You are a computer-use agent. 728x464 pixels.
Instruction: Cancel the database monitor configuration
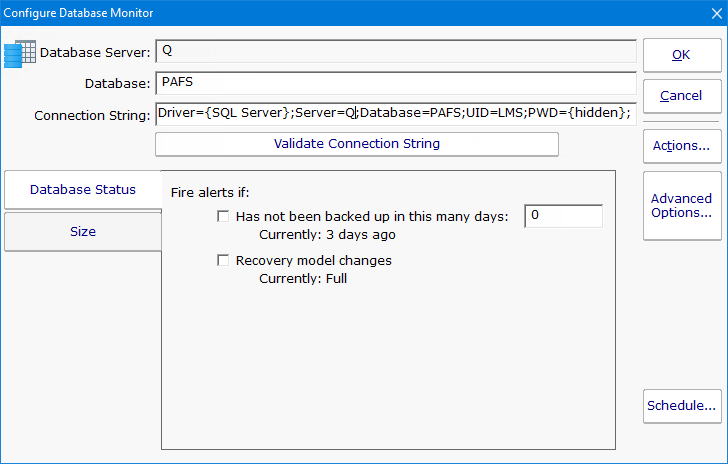point(681,96)
